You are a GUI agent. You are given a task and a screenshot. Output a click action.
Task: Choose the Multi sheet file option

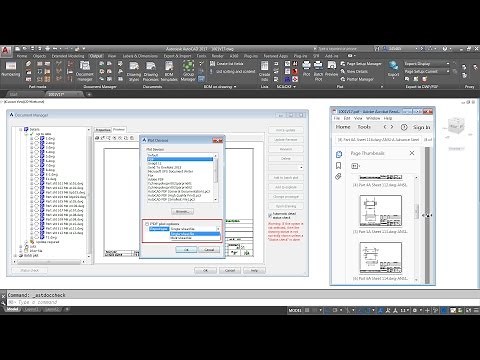click(x=195, y=238)
